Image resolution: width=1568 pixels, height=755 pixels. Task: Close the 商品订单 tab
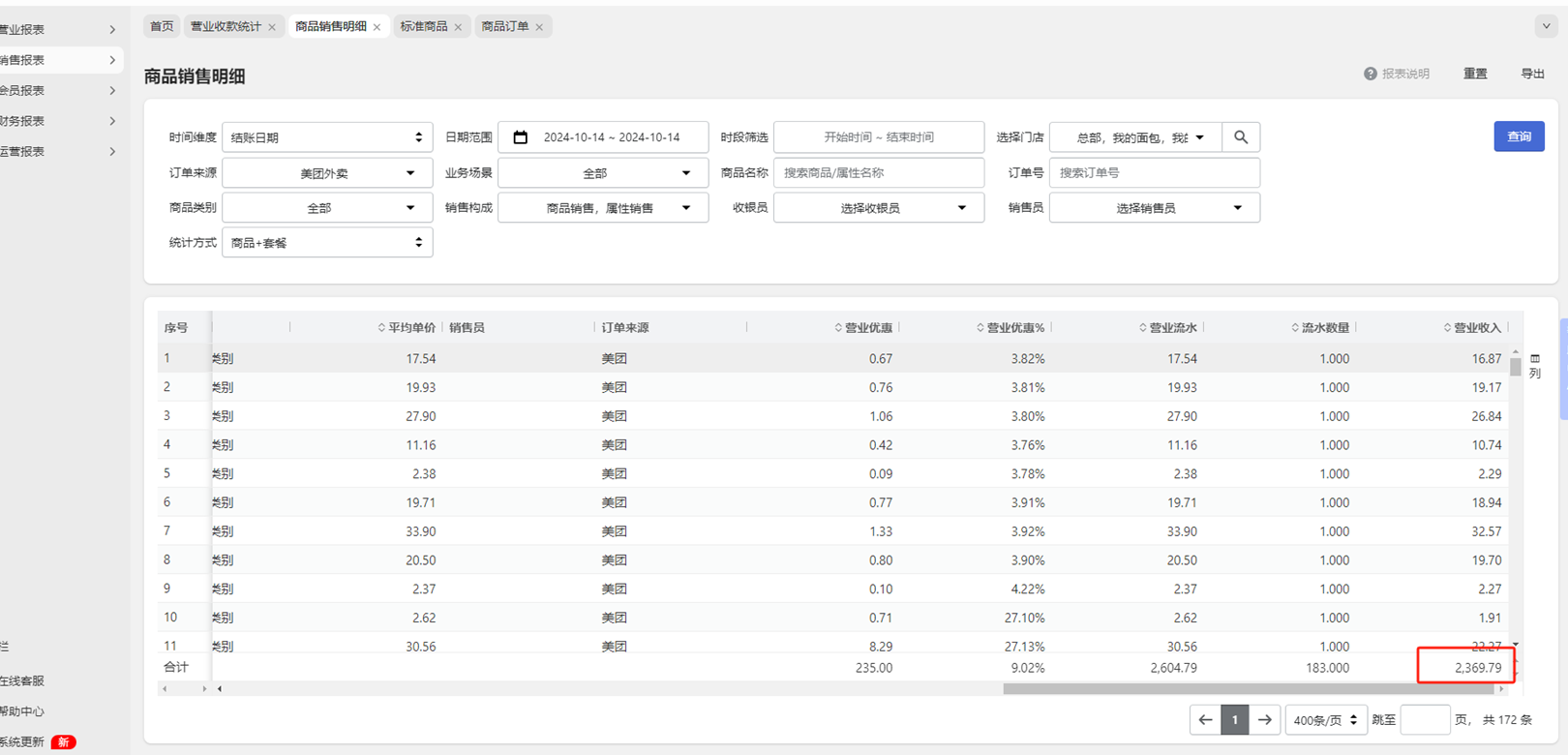coord(539,27)
